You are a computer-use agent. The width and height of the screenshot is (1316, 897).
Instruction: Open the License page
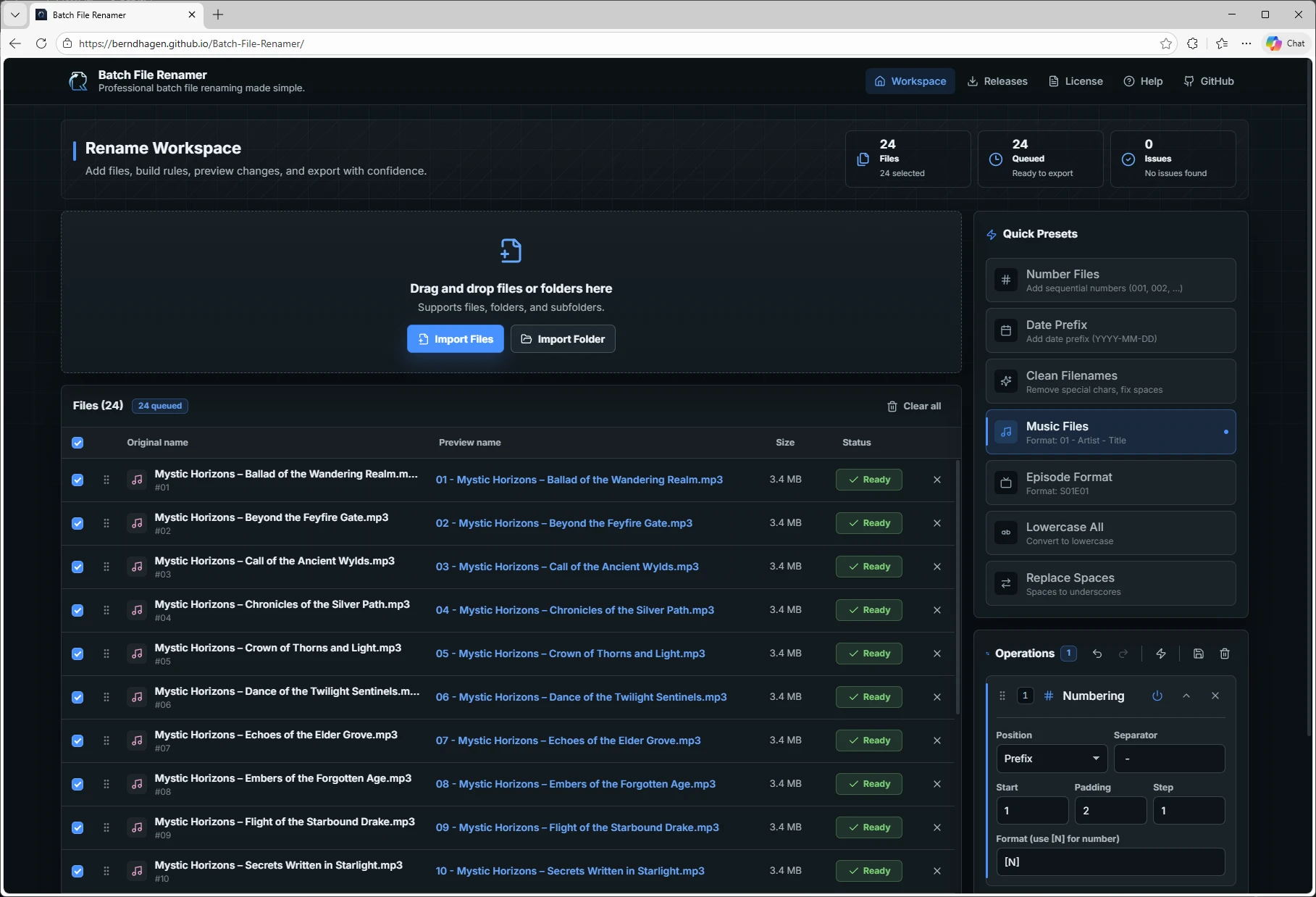click(x=1076, y=81)
